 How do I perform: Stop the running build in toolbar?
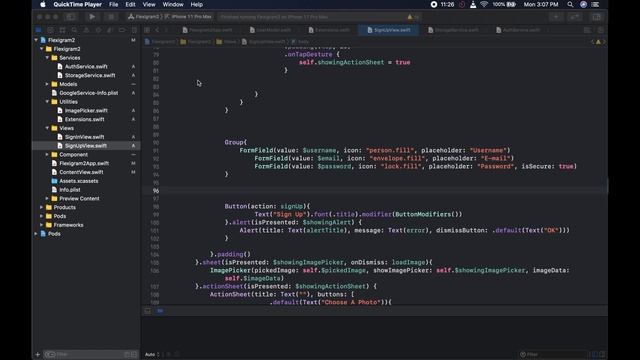[x=111, y=17]
